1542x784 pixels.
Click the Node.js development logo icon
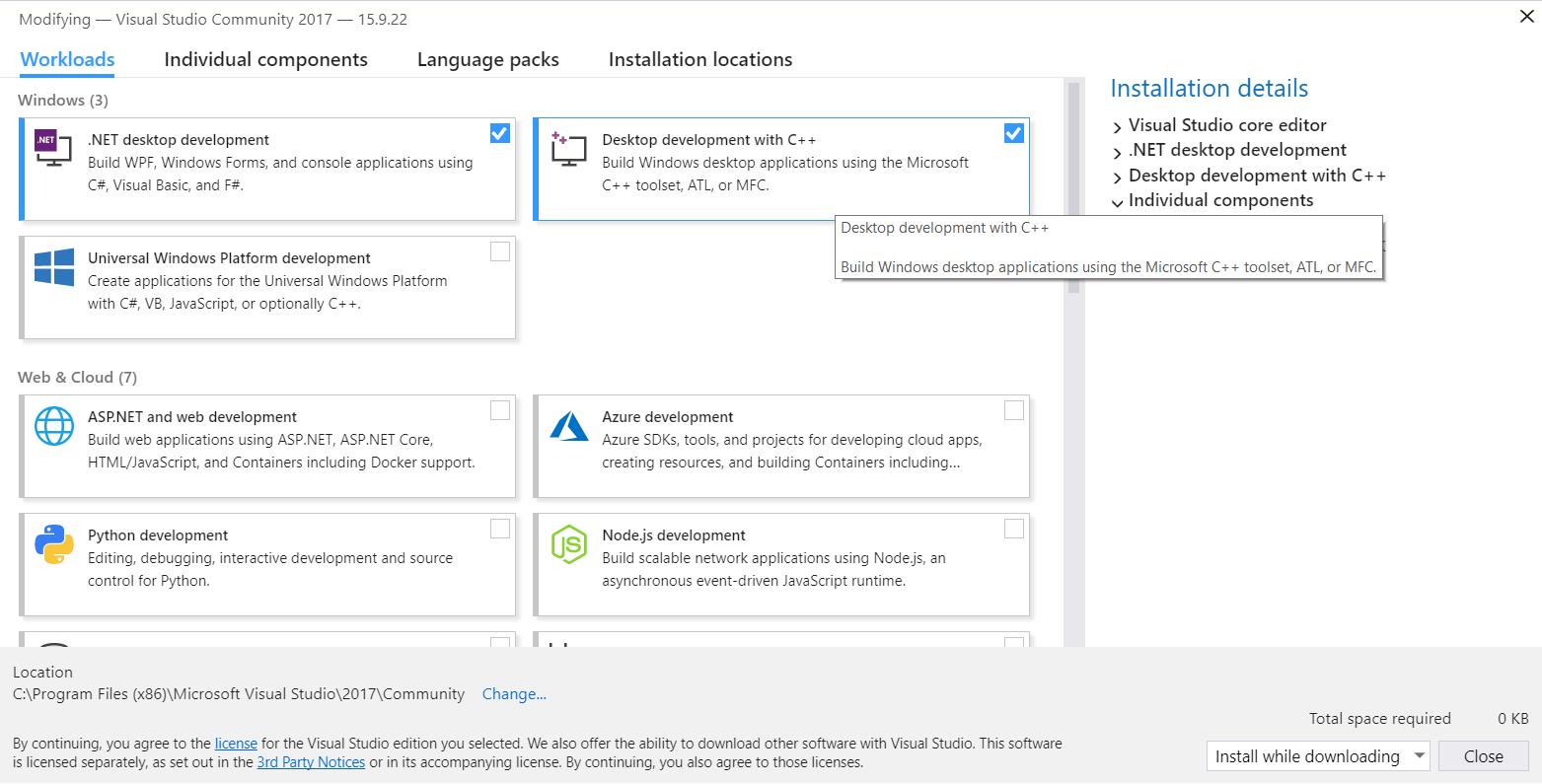point(569,544)
